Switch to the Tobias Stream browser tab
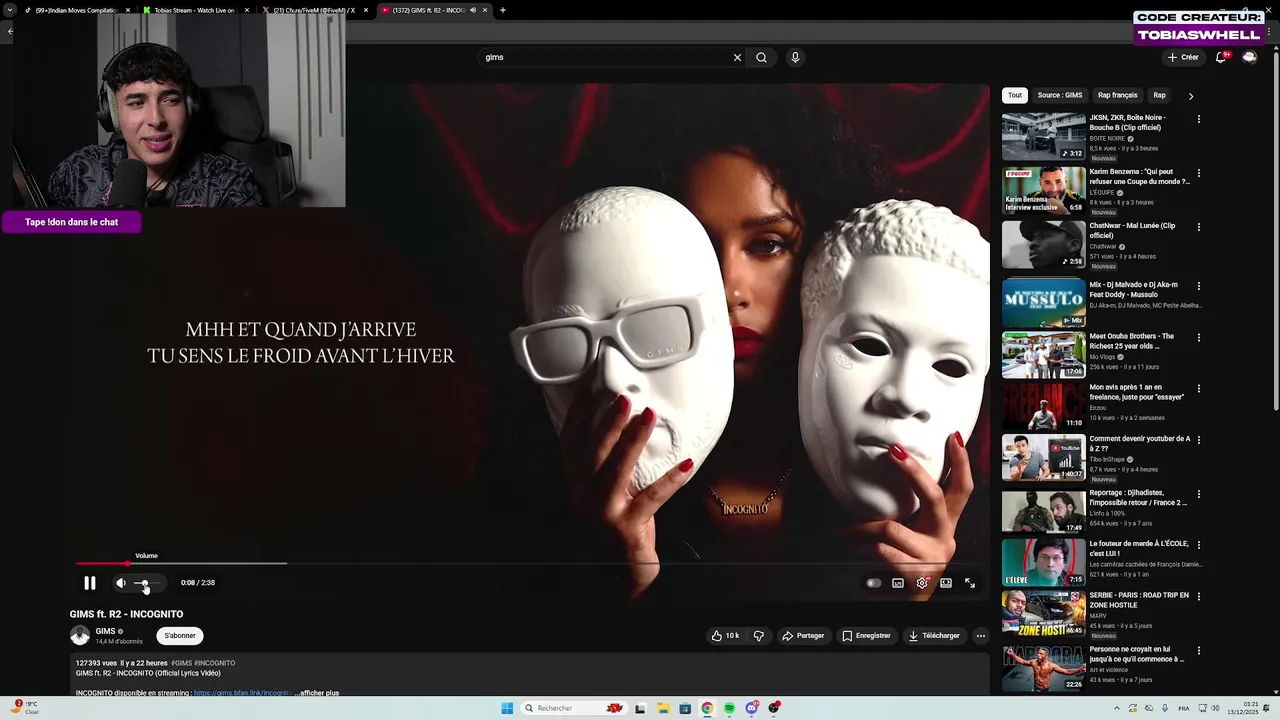The height and width of the screenshot is (720, 1280). coord(195,10)
